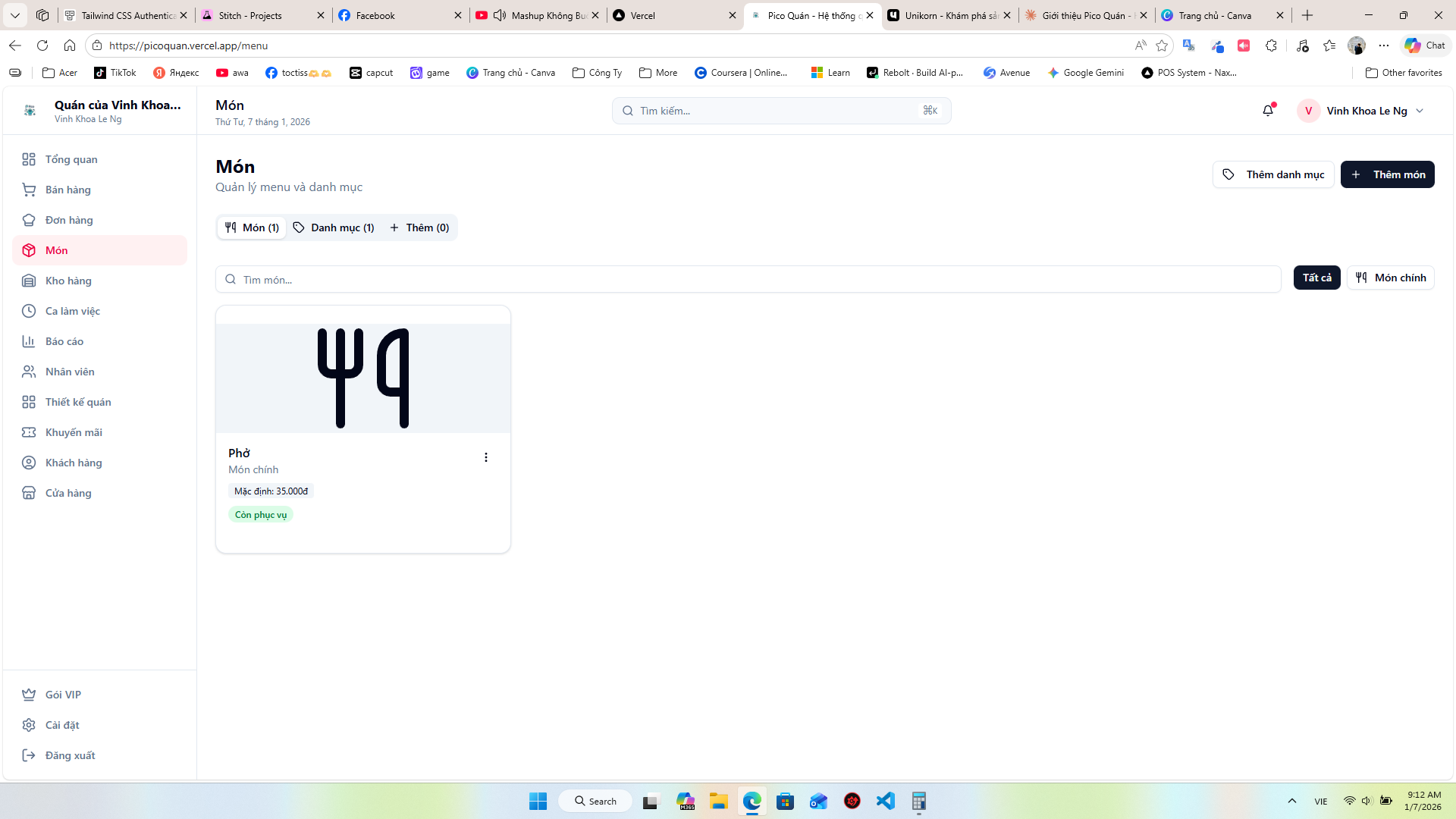The image size is (1456, 819).
Task: Click the Phở dish image thumbnail
Action: 363,378
